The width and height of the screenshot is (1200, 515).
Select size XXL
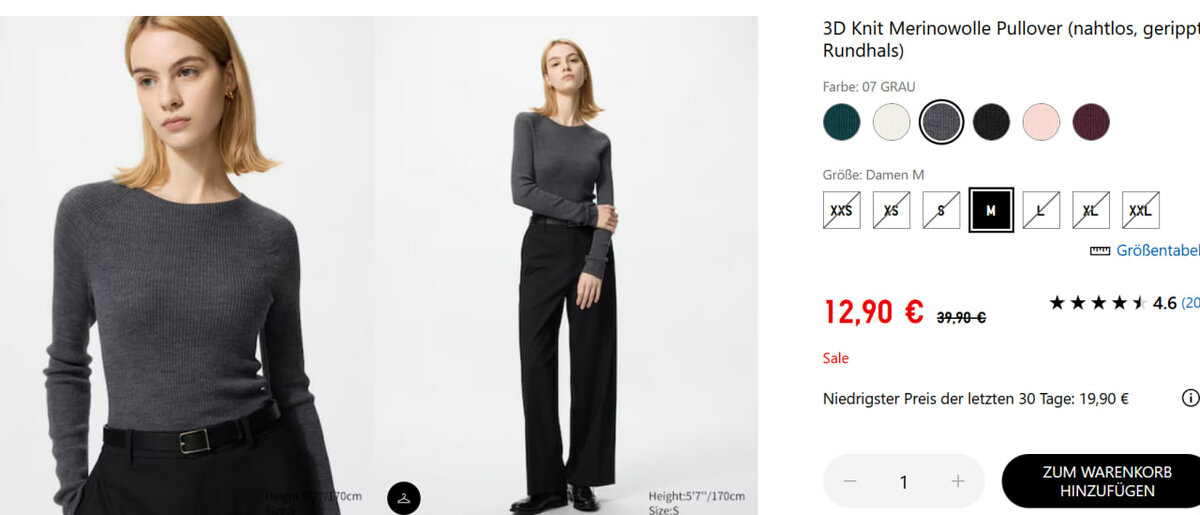coord(1141,210)
